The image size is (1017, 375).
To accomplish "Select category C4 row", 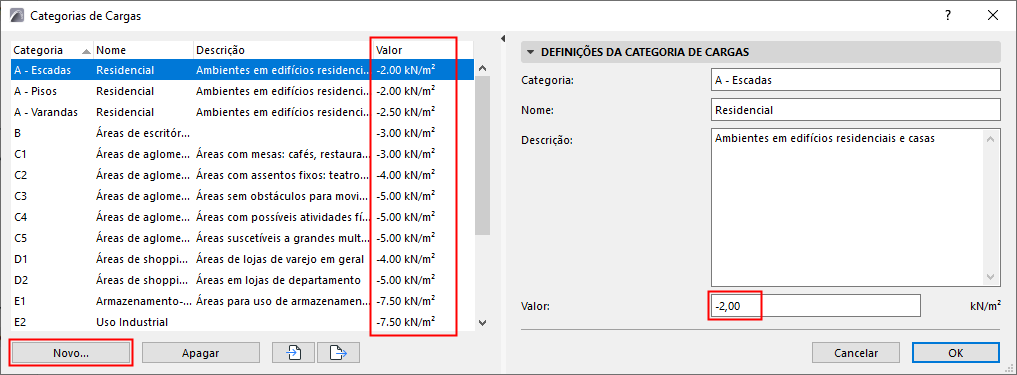I will (243, 217).
